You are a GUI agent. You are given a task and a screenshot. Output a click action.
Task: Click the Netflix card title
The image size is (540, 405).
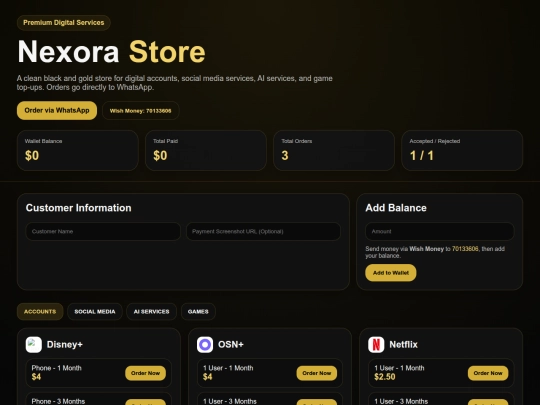click(x=403, y=345)
